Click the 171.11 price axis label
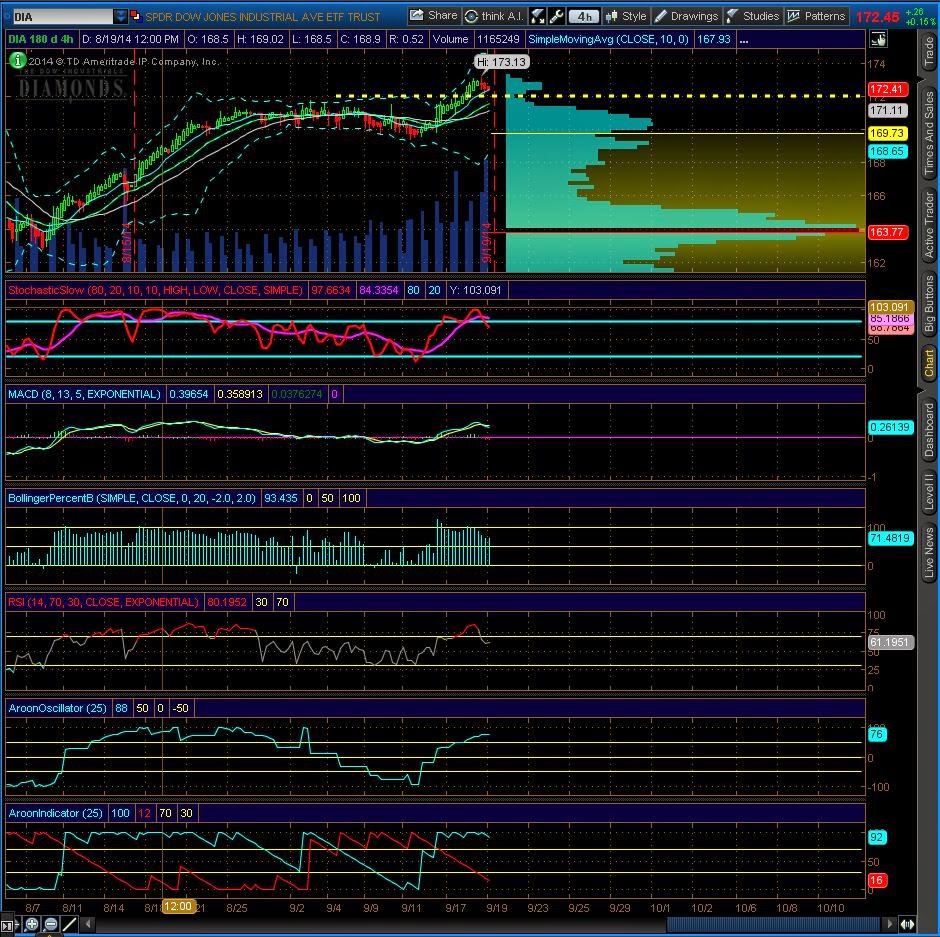 (x=887, y=110)
